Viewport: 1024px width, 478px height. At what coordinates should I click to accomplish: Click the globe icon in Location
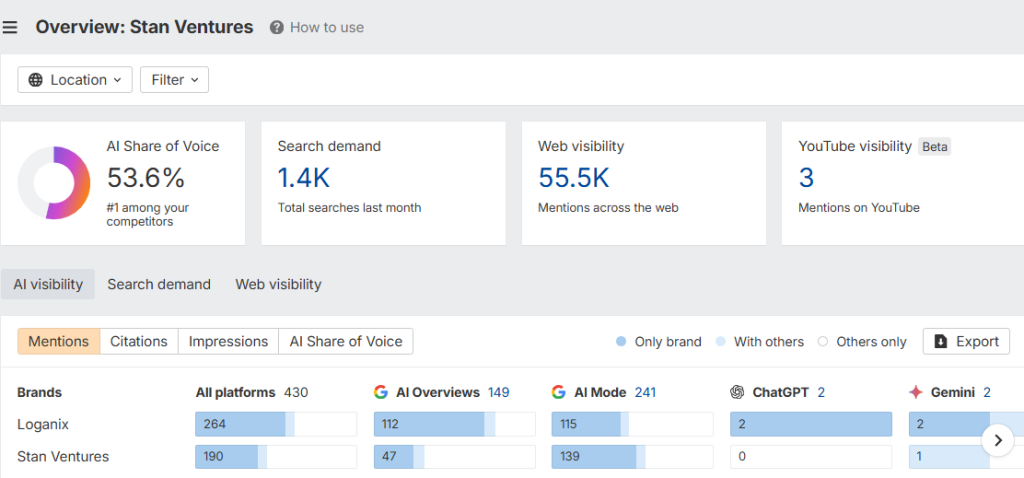coord(37,80)
